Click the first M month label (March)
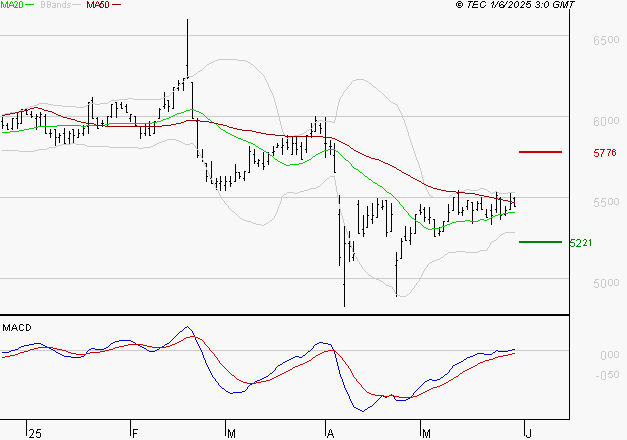 [231, 434]
